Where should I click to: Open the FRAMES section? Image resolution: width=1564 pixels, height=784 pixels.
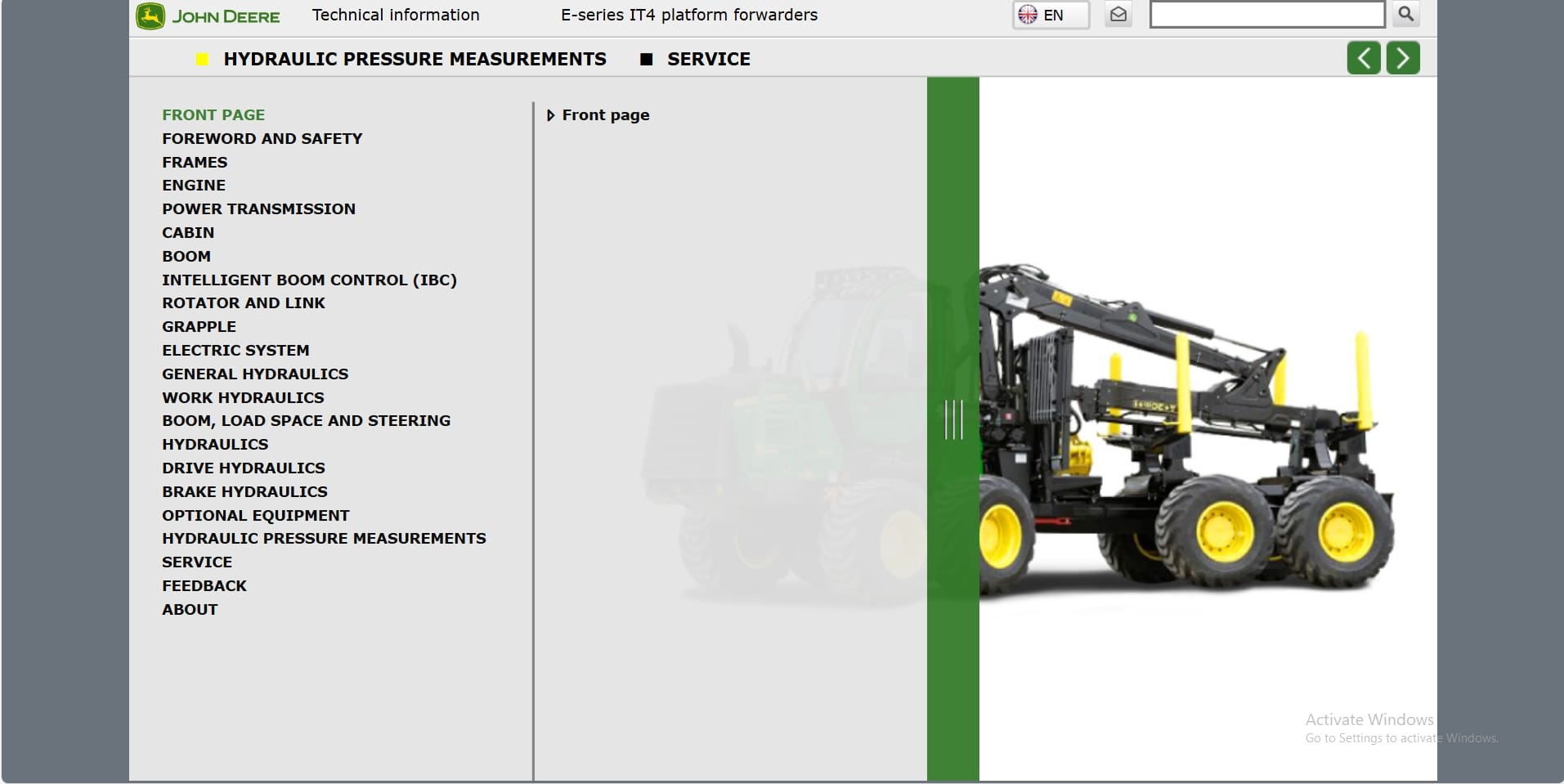click(195, 163)
